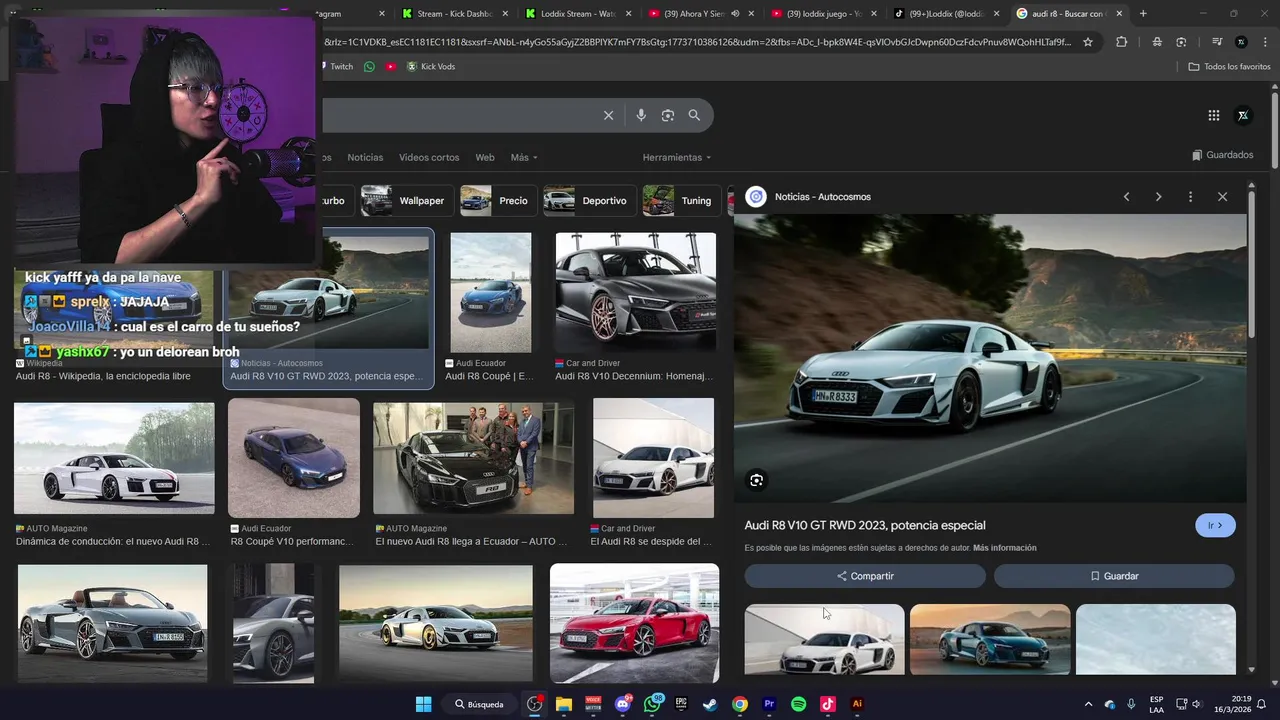Bookmark this page with the star icon
1280x720 pixels.
click(x=1088, y=42)
